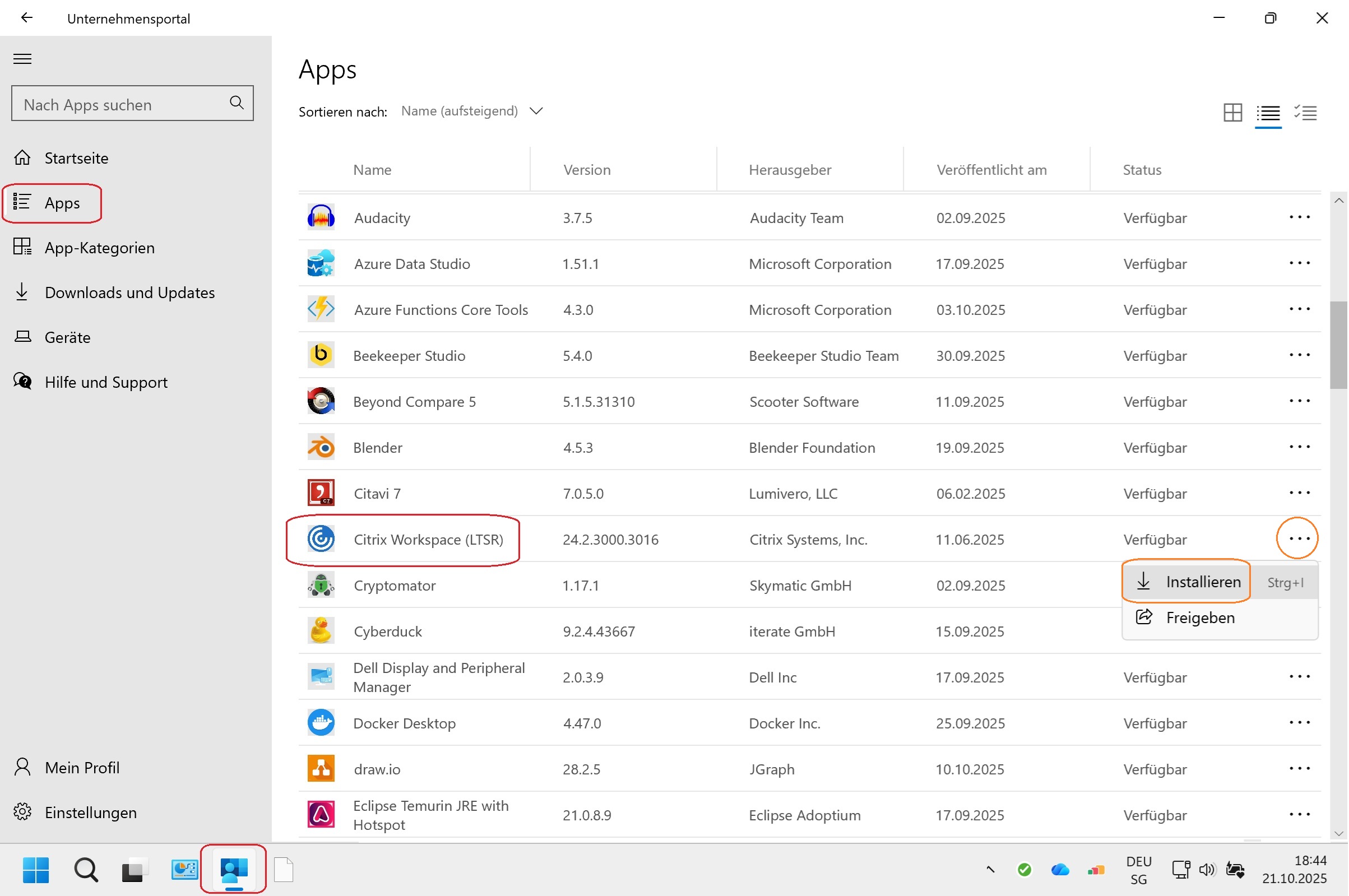
Task: Open Einstellungen in the sidebar
Action: point(90,812)
